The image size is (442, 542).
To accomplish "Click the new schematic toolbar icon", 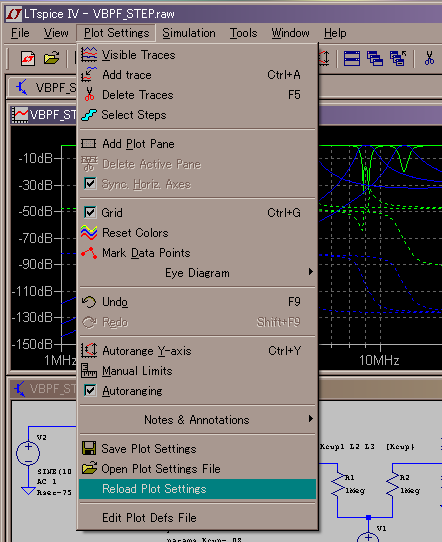I will (28, 58).
